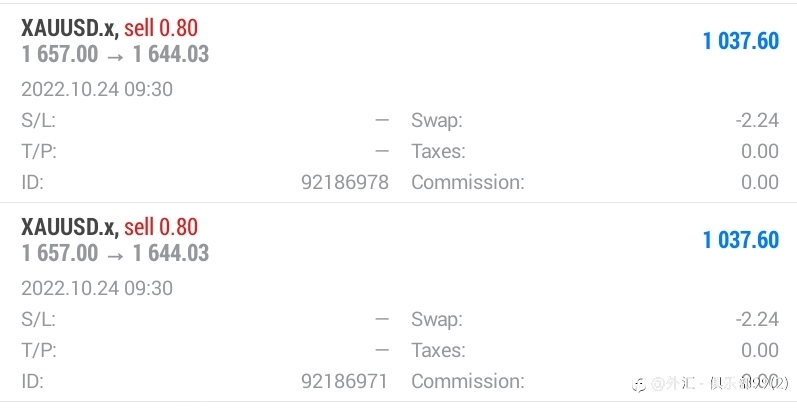Open the XAUUSD.x sell trade with ID 92186978
797x413 pixels.
pyautogui.click(x=398, y=104)
